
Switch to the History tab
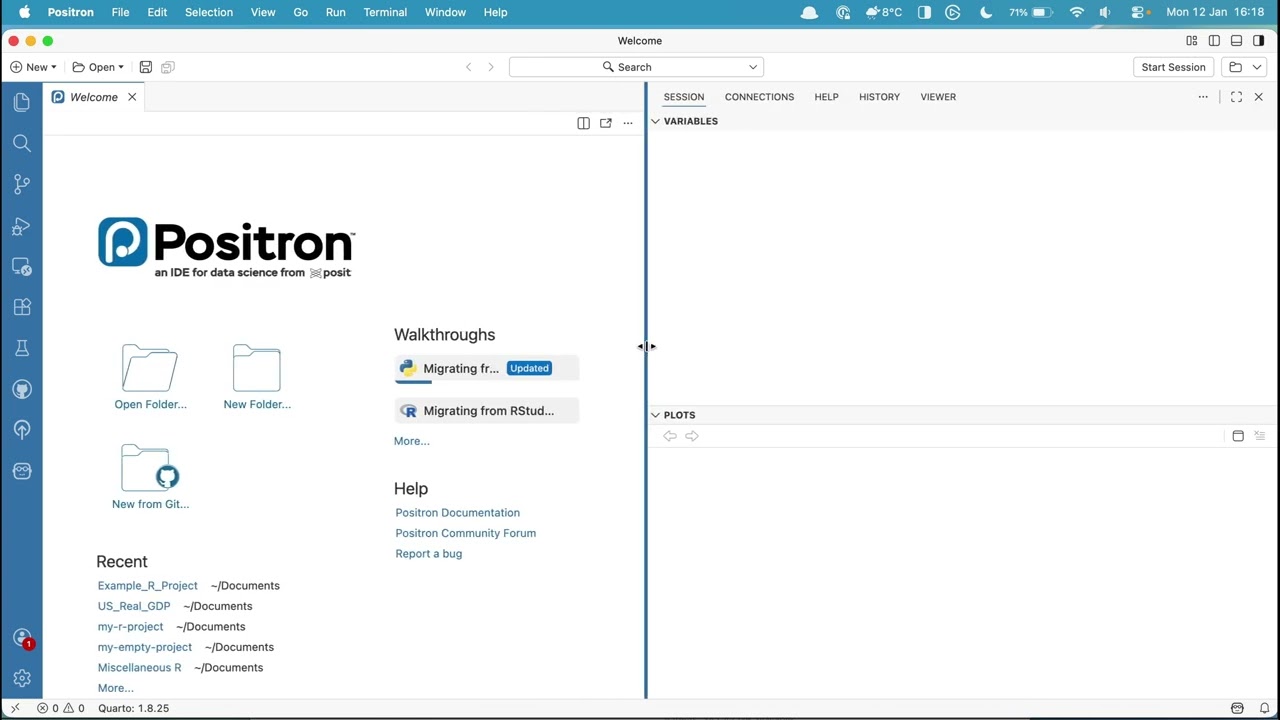pyautogui.click(x=879, y=97)
